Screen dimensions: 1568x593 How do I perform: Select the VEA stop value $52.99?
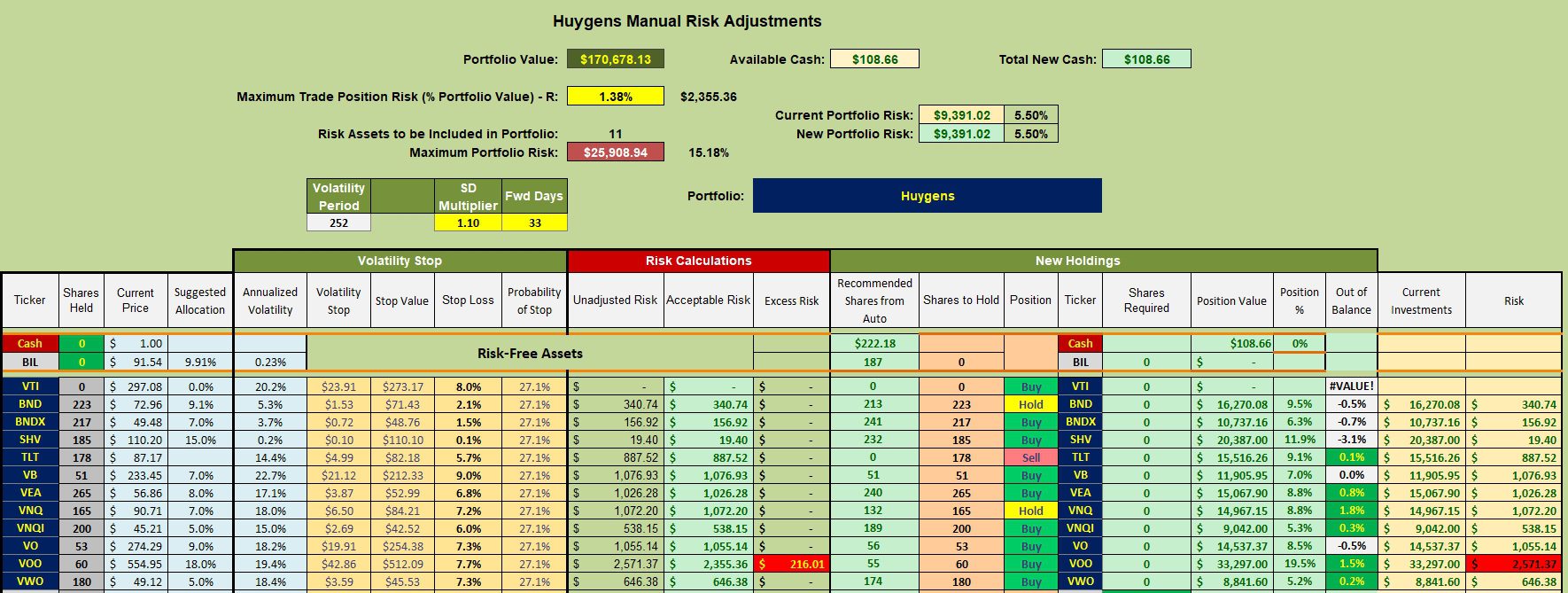click(402, 493)
